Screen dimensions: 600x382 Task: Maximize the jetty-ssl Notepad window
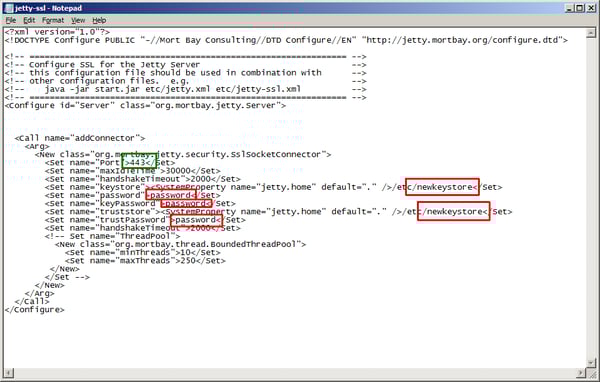[x=580, y=8]
